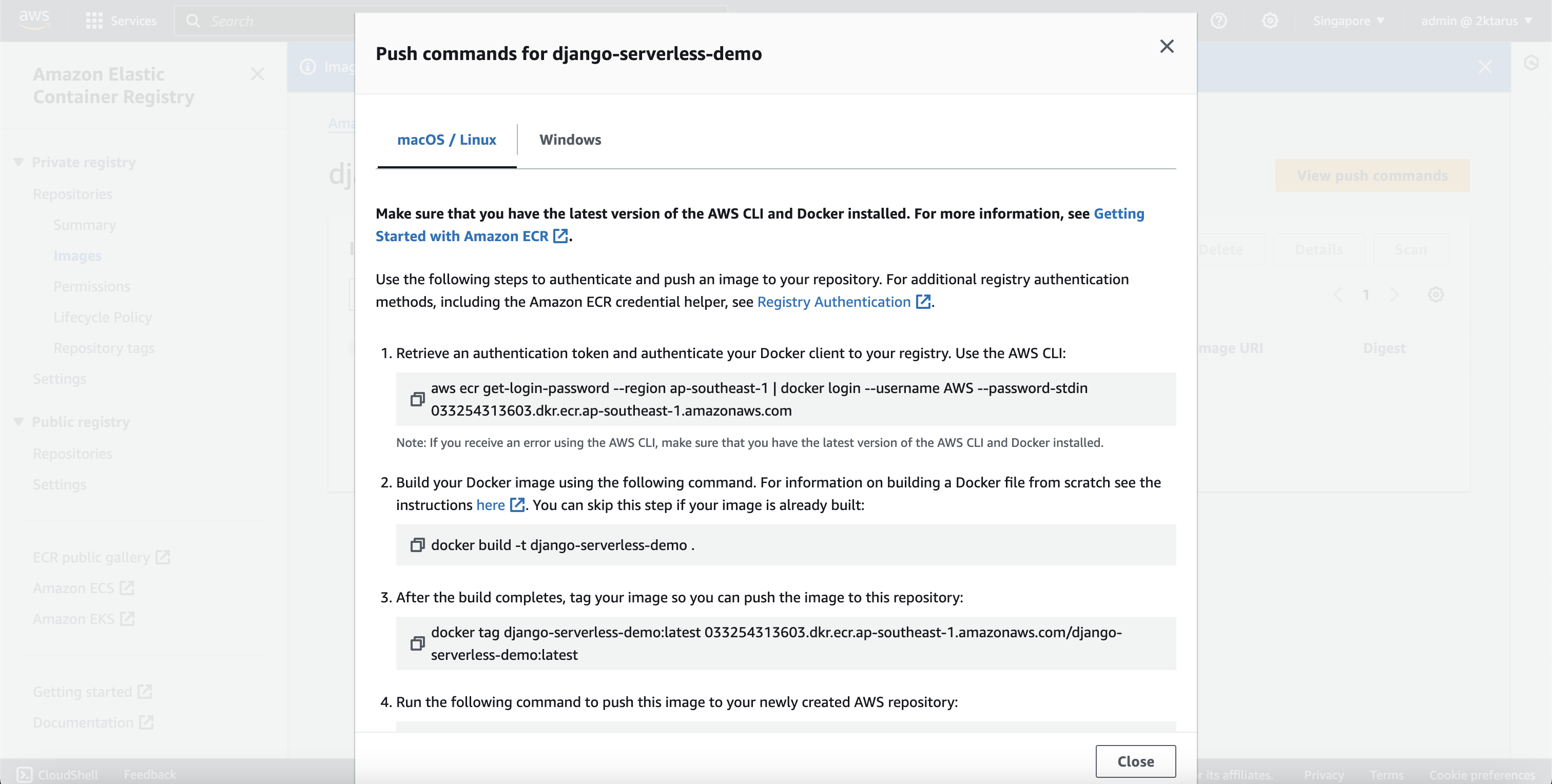Screen dimensions: 1552x784
Task: Open Repositories under Private registry
Action: tap(72, 194)
